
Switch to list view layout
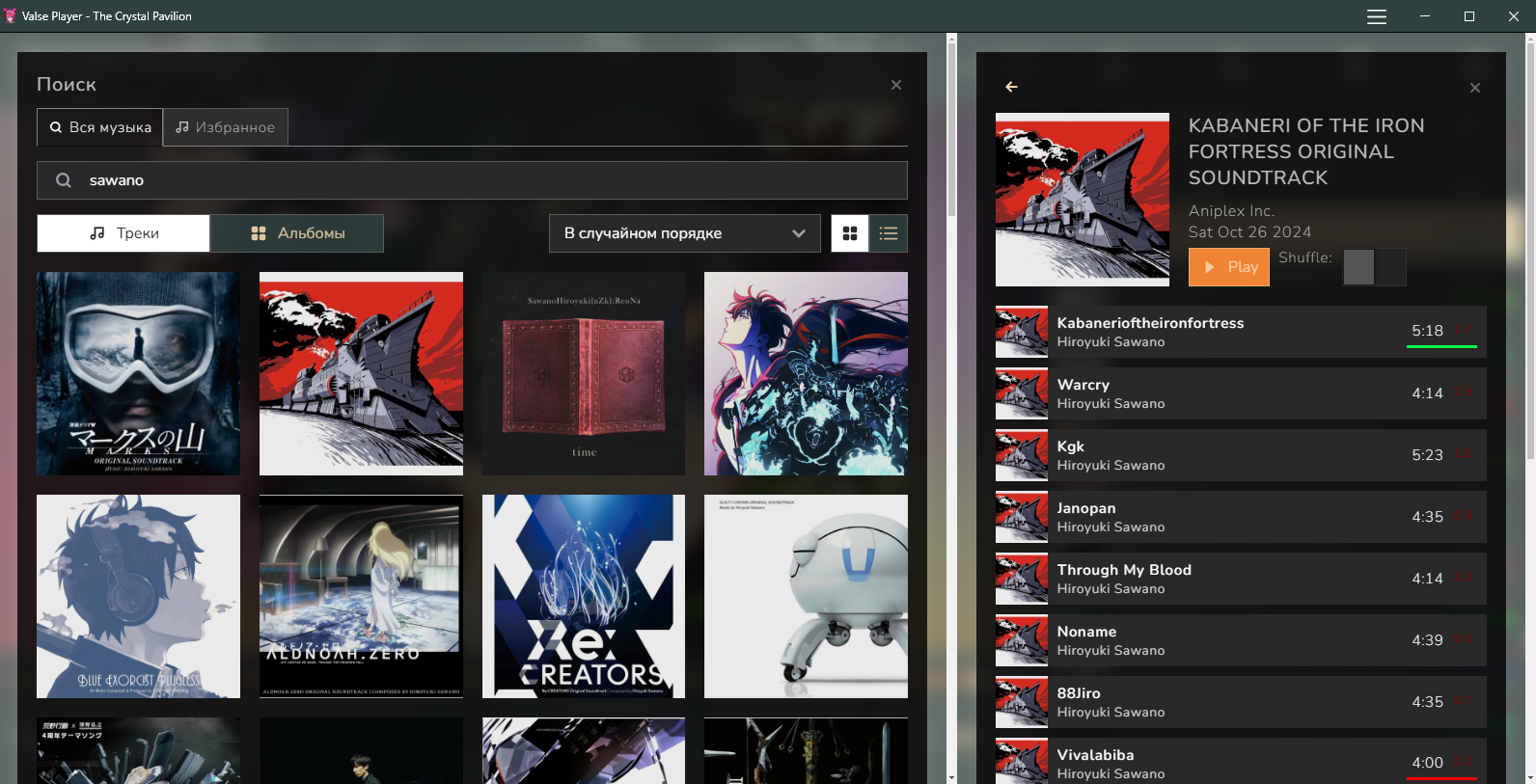point(889,233)
